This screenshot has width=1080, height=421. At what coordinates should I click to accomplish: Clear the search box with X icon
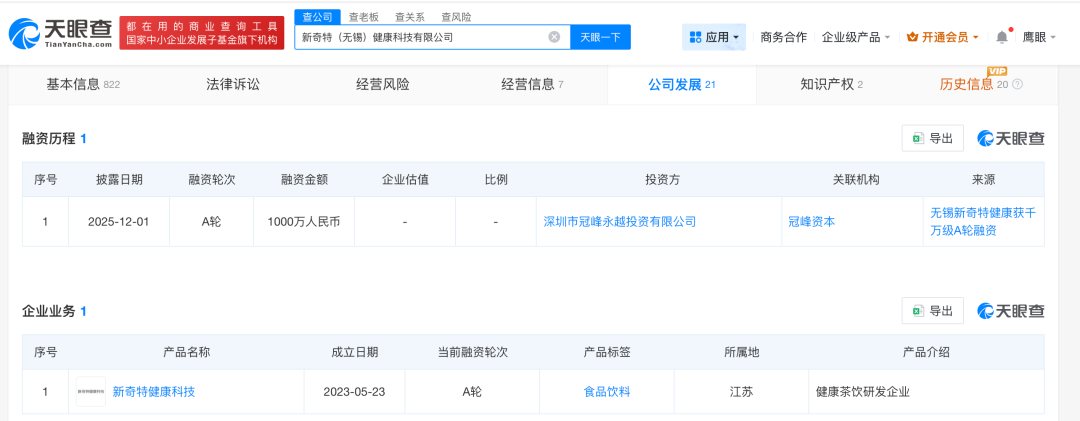[x=554, y=37]
